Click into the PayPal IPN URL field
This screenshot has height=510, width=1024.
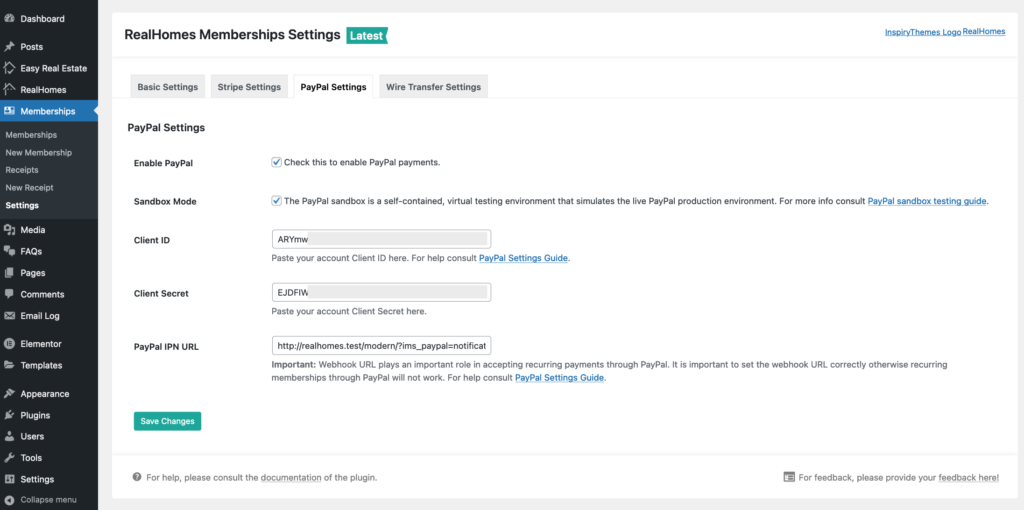click(x=381, y=345)
